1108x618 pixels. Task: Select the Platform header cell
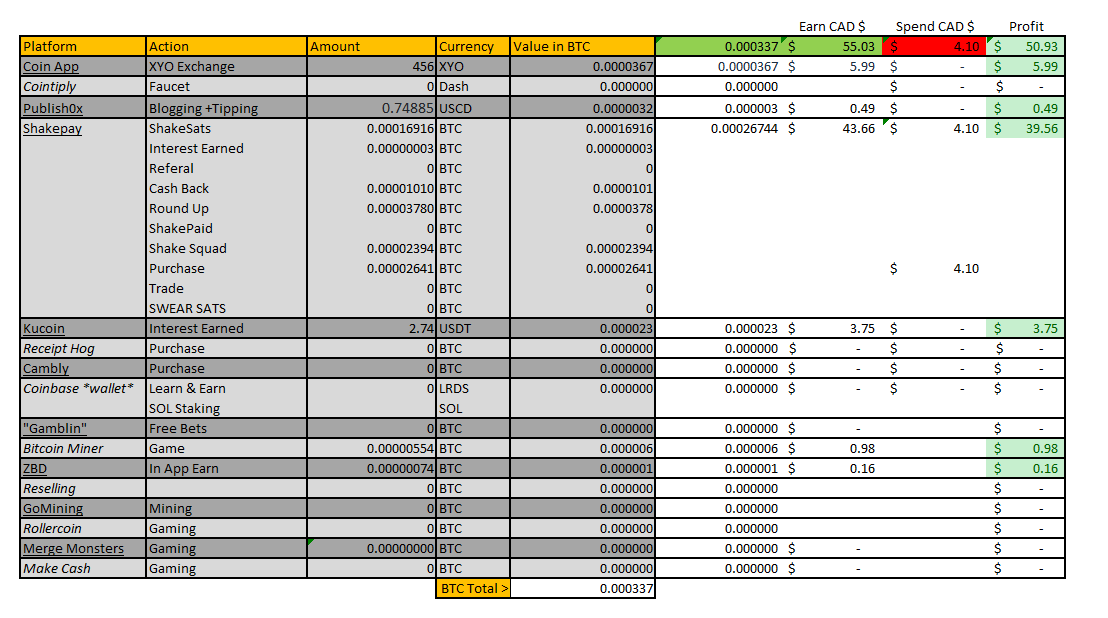tap(83, 47)
